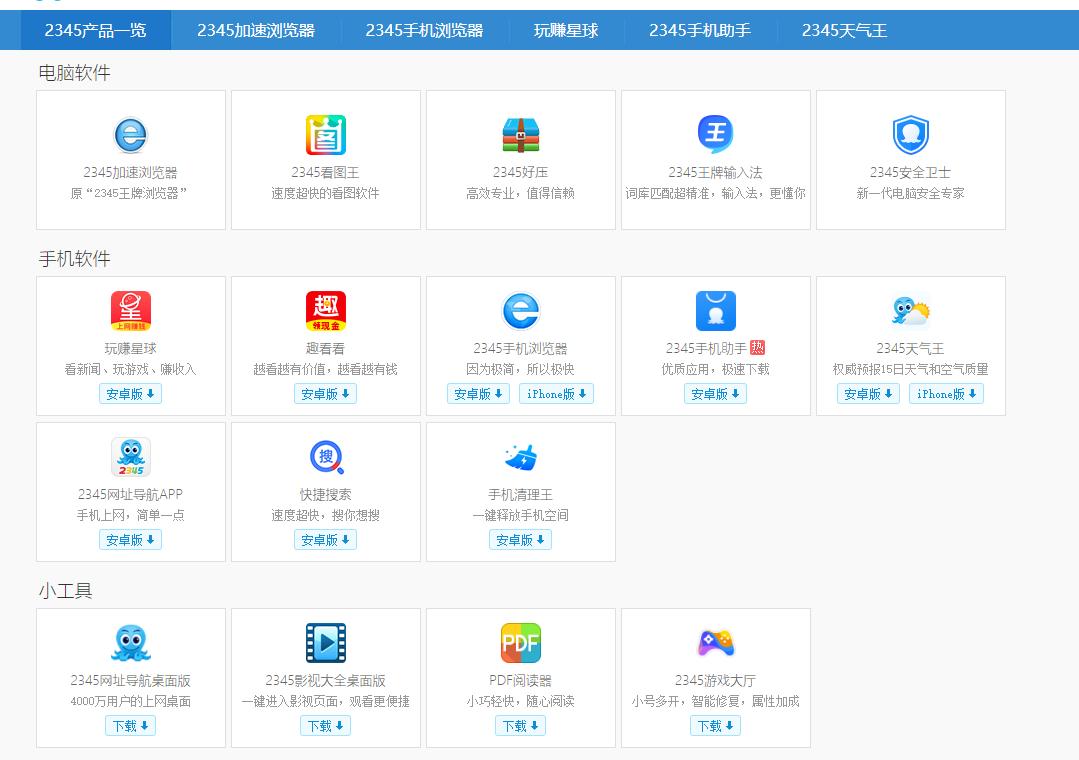This screenshot has height=760, width=1079.
Task: Open the 玩赚星球 card title link
Action: pyautogui.click(x=131, y=348)
